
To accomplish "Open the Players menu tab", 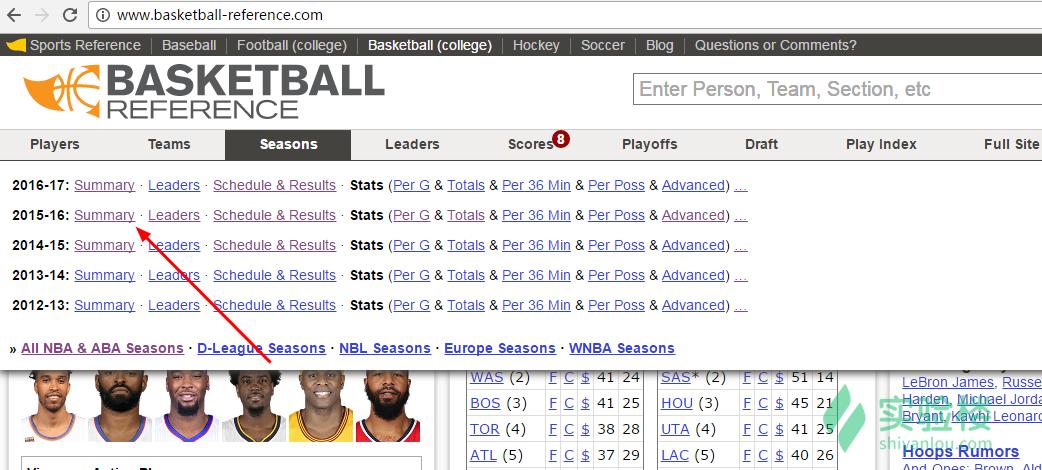I will pyautogui.click(x=55, y=144).
